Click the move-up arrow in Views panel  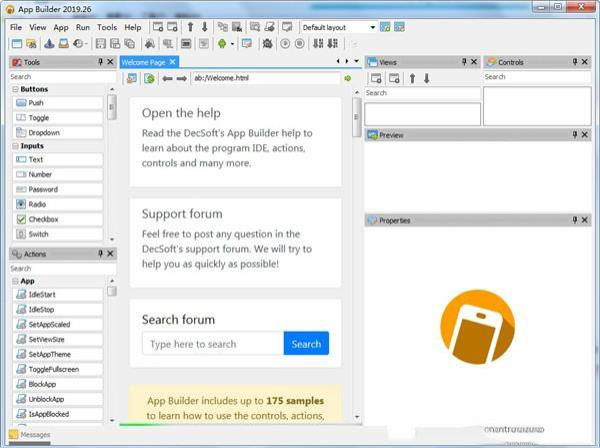(x=411, y=78)
